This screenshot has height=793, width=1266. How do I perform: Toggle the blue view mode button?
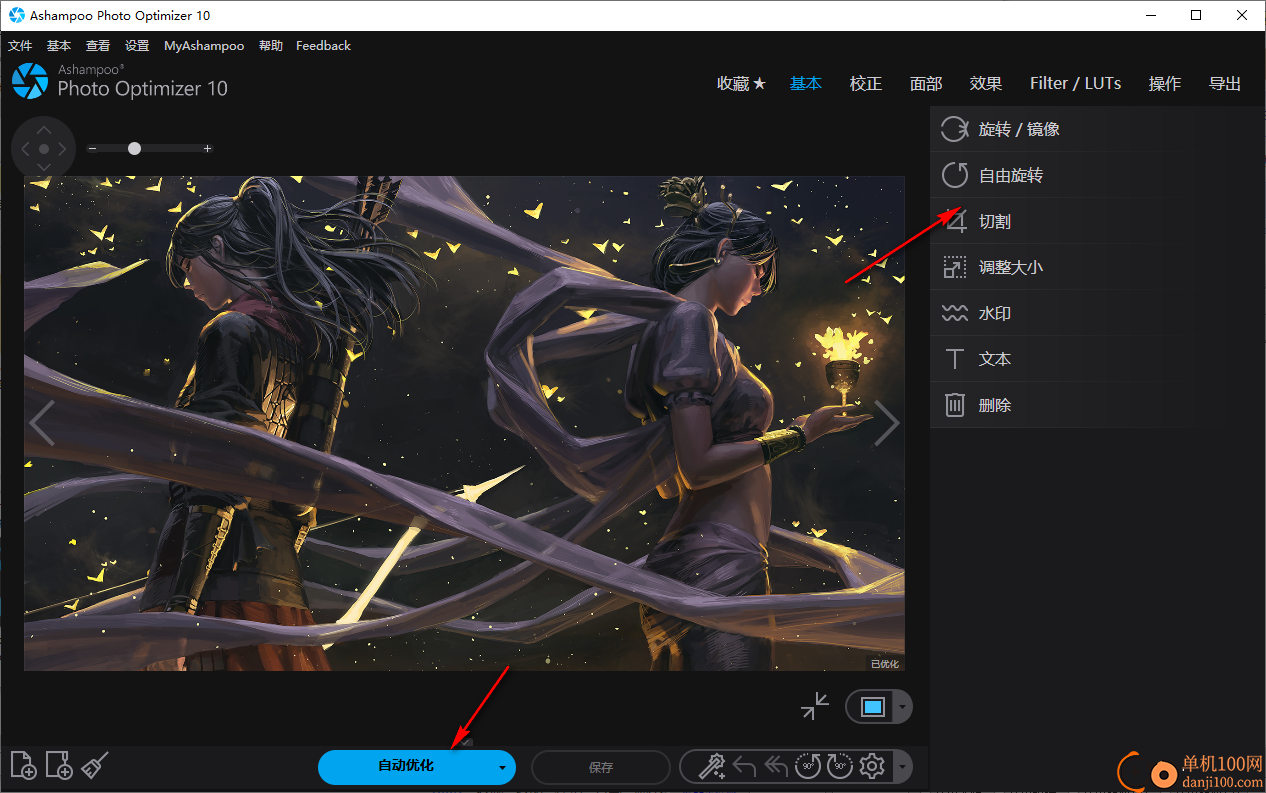pos(873,707)
